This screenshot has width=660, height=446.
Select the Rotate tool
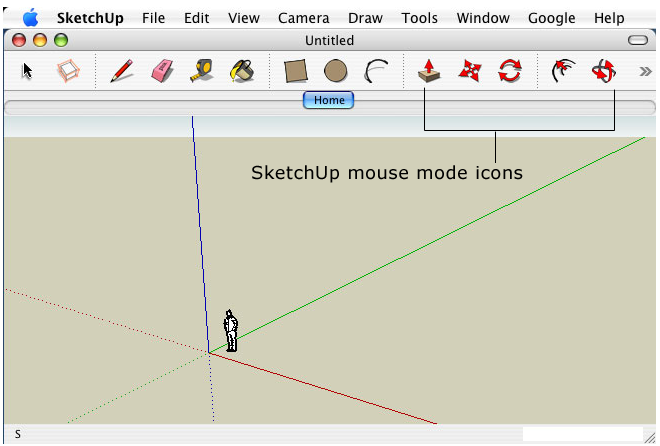[510, 71]
